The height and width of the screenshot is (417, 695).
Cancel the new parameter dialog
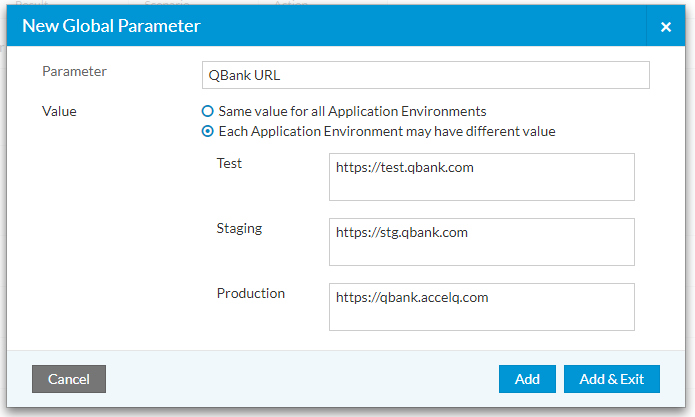pyautogui.click(x=69, y=379)
